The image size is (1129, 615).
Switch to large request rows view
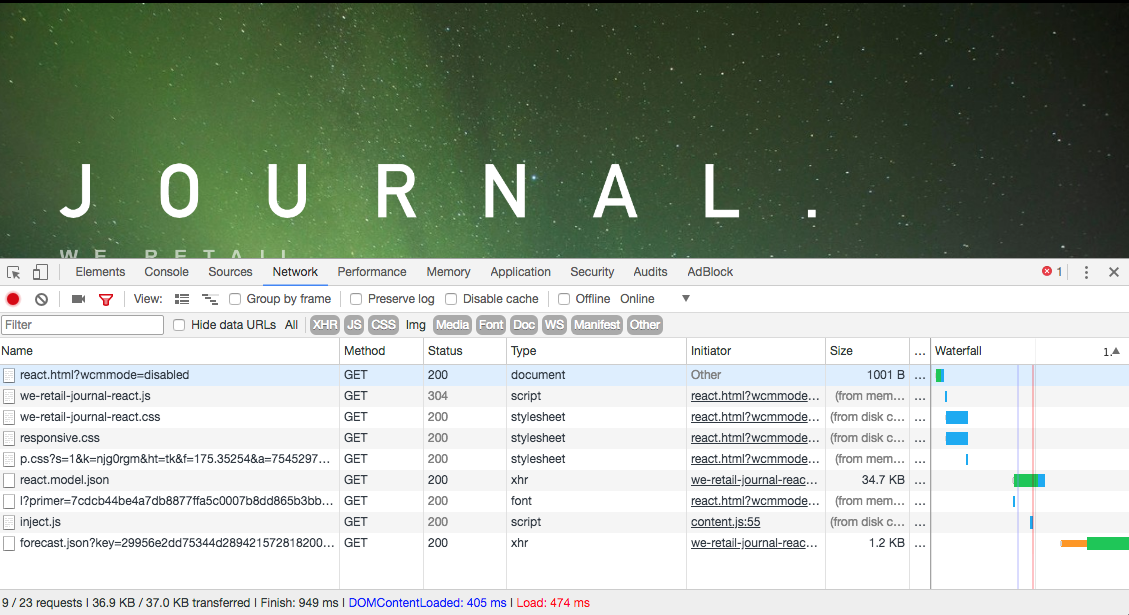click(182, 299)
